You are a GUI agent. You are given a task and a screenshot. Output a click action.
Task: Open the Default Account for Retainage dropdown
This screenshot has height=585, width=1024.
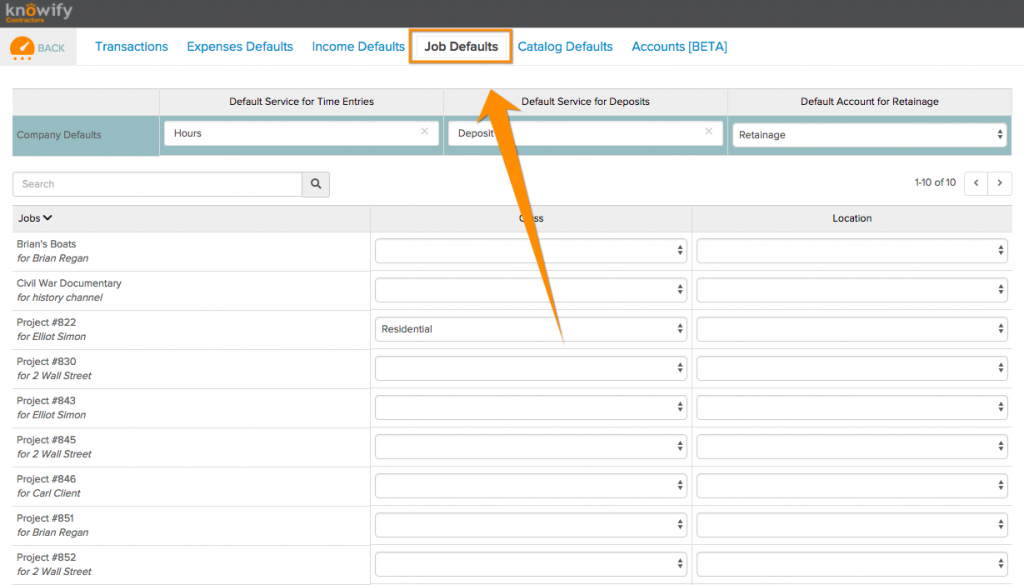pyautogui.click(x=869, y=134)
